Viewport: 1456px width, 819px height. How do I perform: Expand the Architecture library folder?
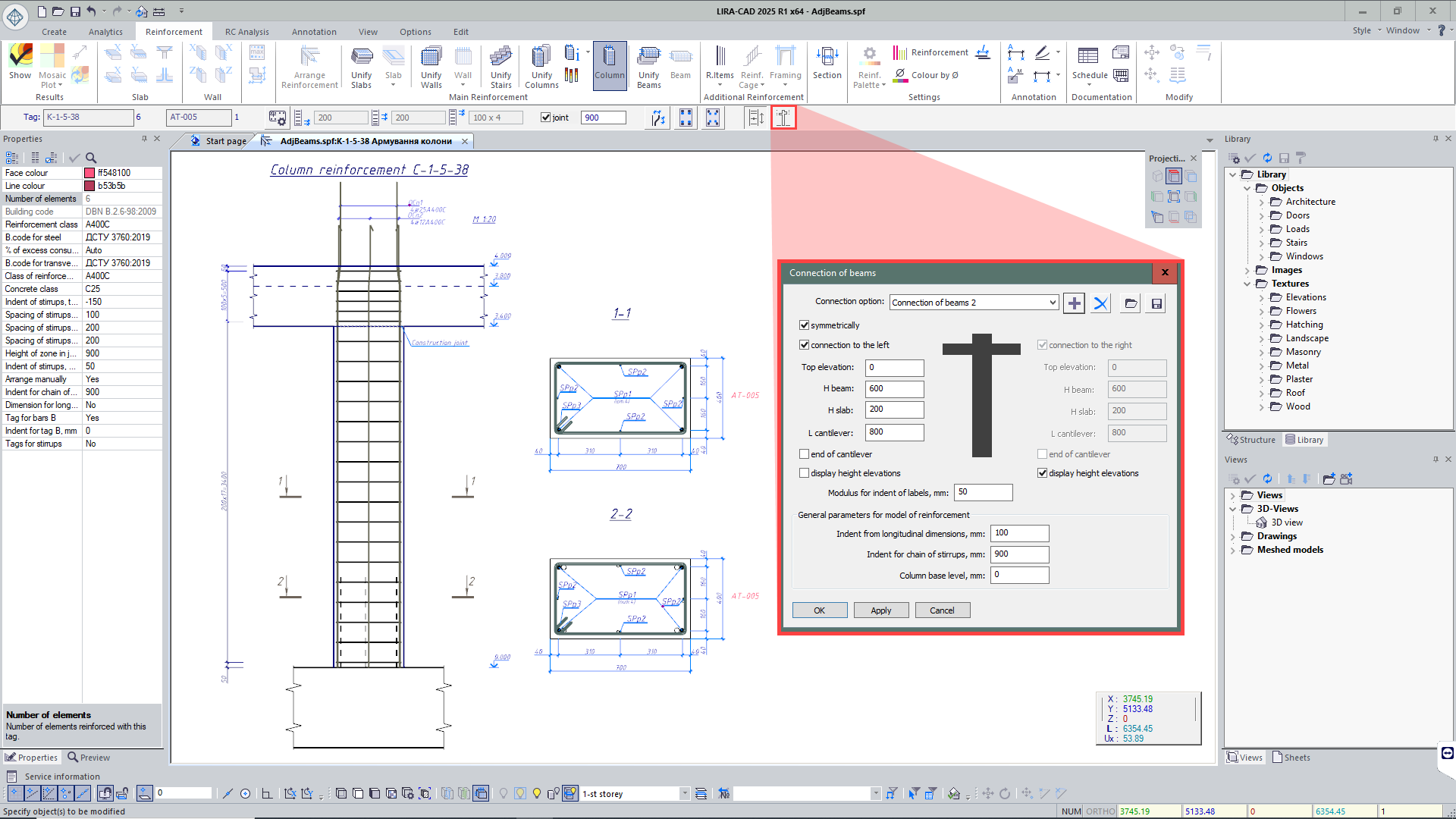point(1262,202)
